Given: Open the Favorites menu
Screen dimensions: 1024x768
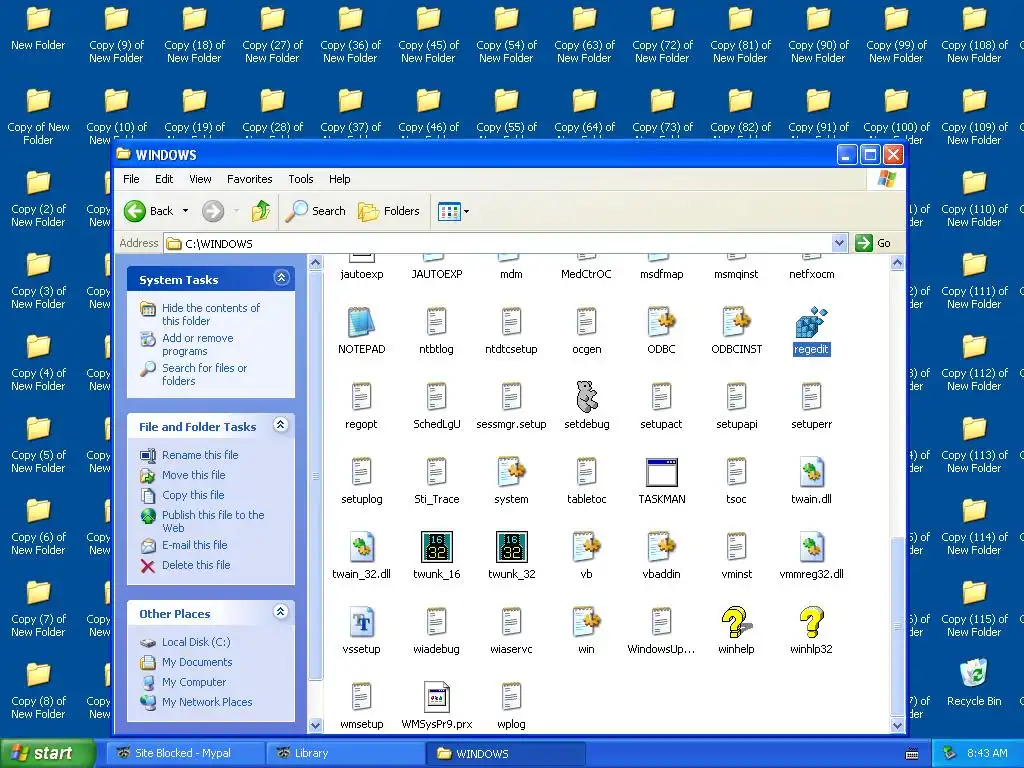Looking at the screenshot, I should [249, 179].
